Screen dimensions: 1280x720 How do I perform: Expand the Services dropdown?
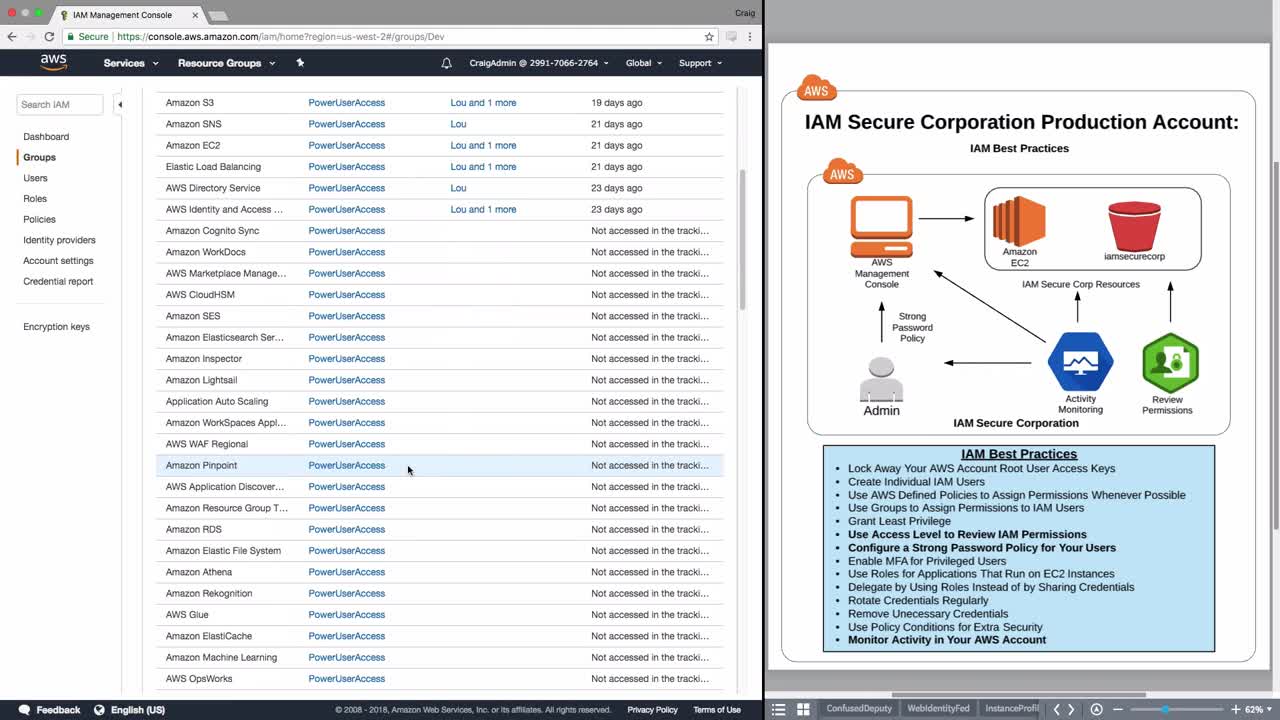click(x=131, y=63)
